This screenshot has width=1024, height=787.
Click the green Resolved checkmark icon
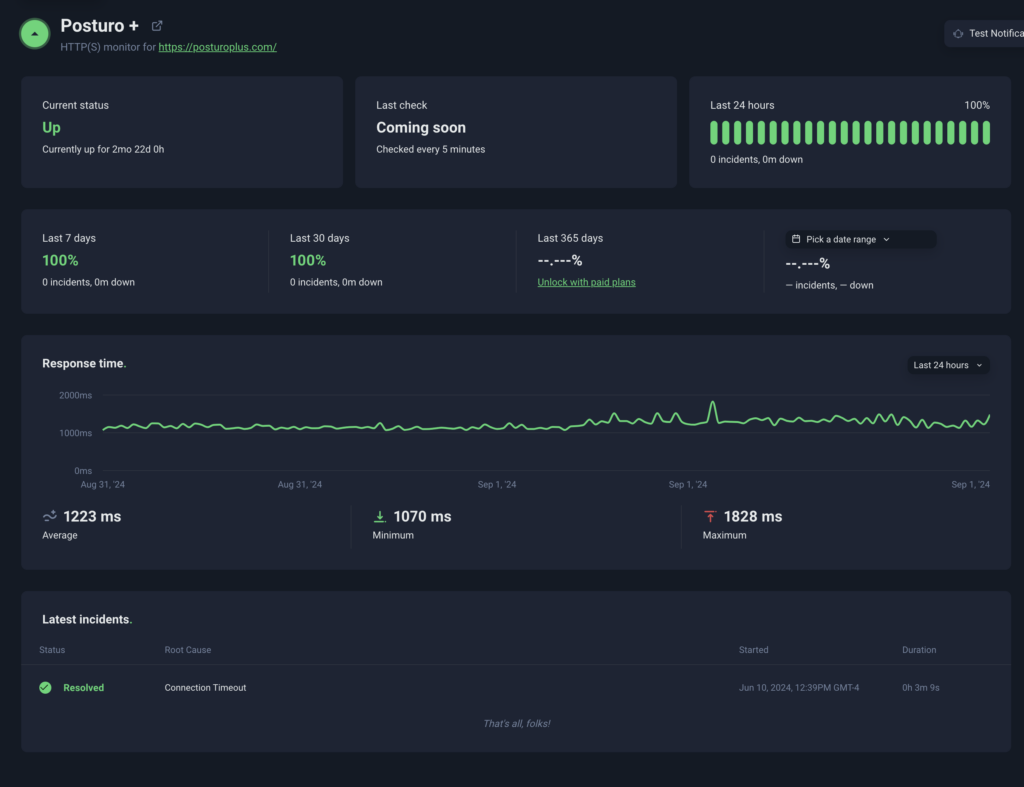(45, 688)
